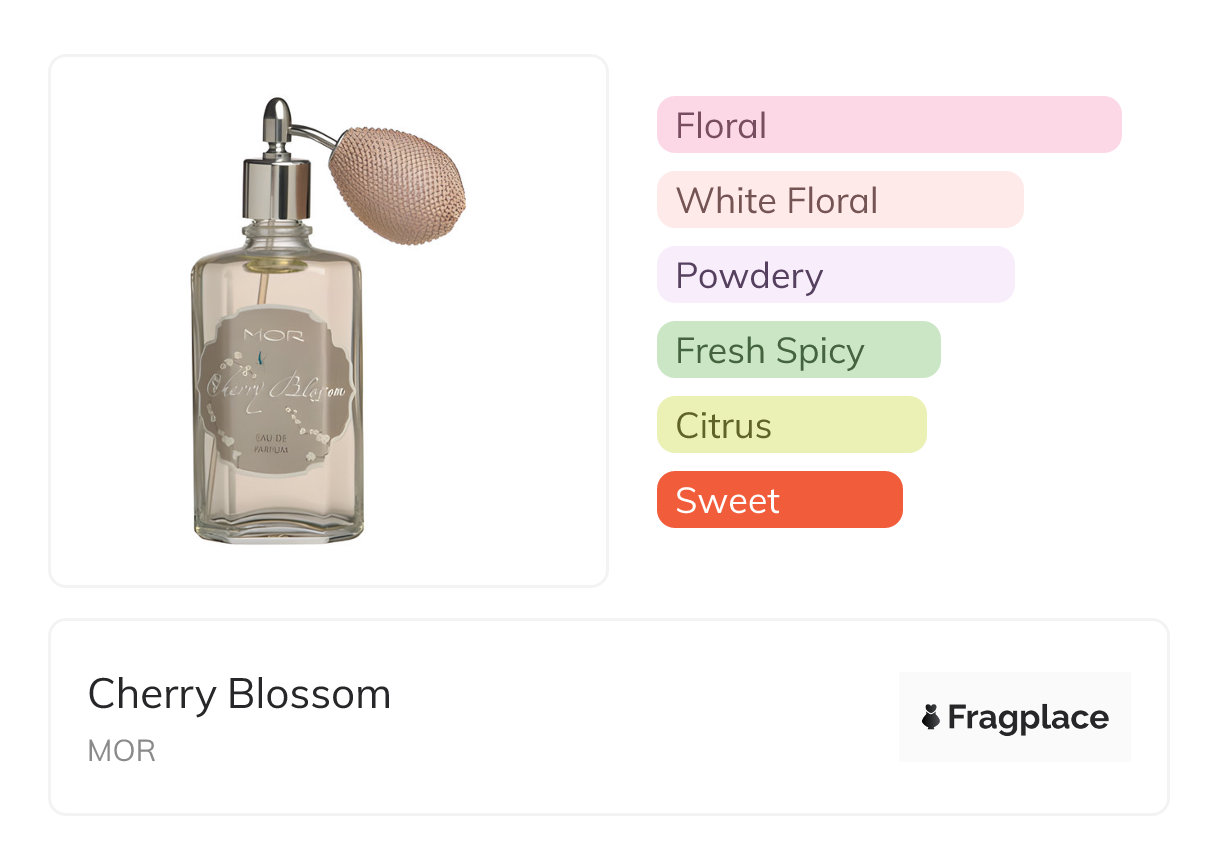Click the glass base of the perfume bottle
Image resolution: width=1218 pixels, height=864 pixels.
278,527
